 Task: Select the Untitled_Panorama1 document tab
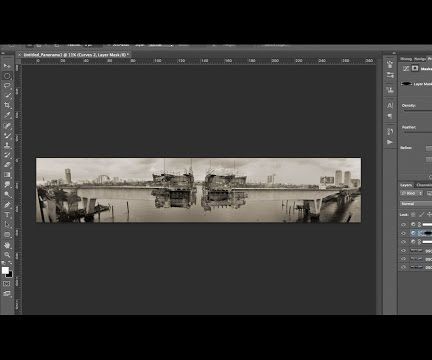tap(76, 54)
